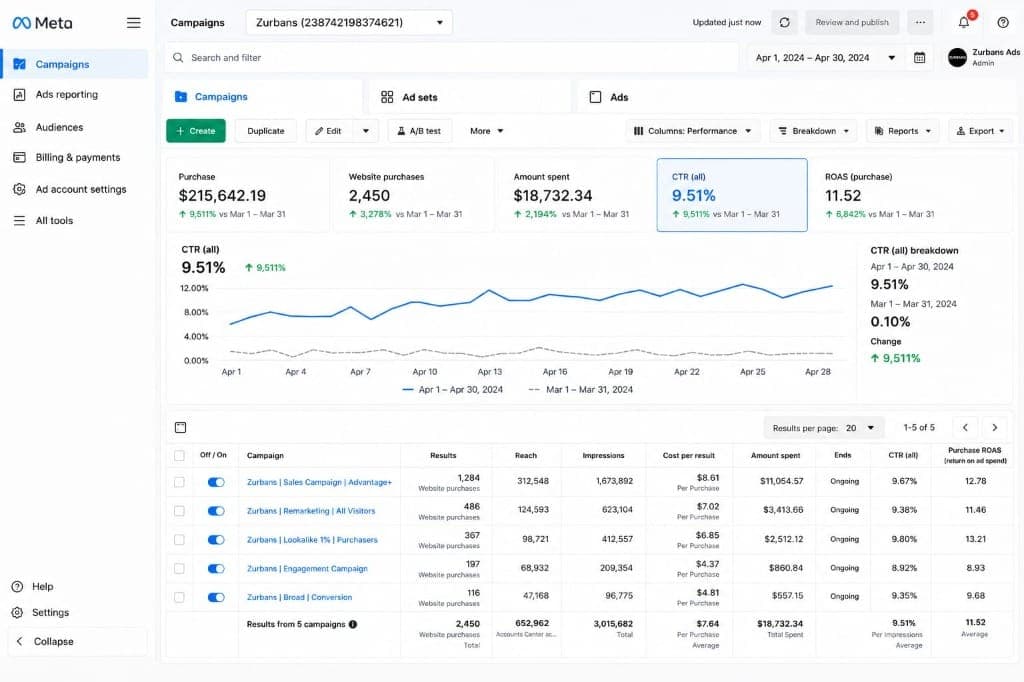Open the three-dots more options button
This screenshot has width=1024, height=682.
pos(920,22)
